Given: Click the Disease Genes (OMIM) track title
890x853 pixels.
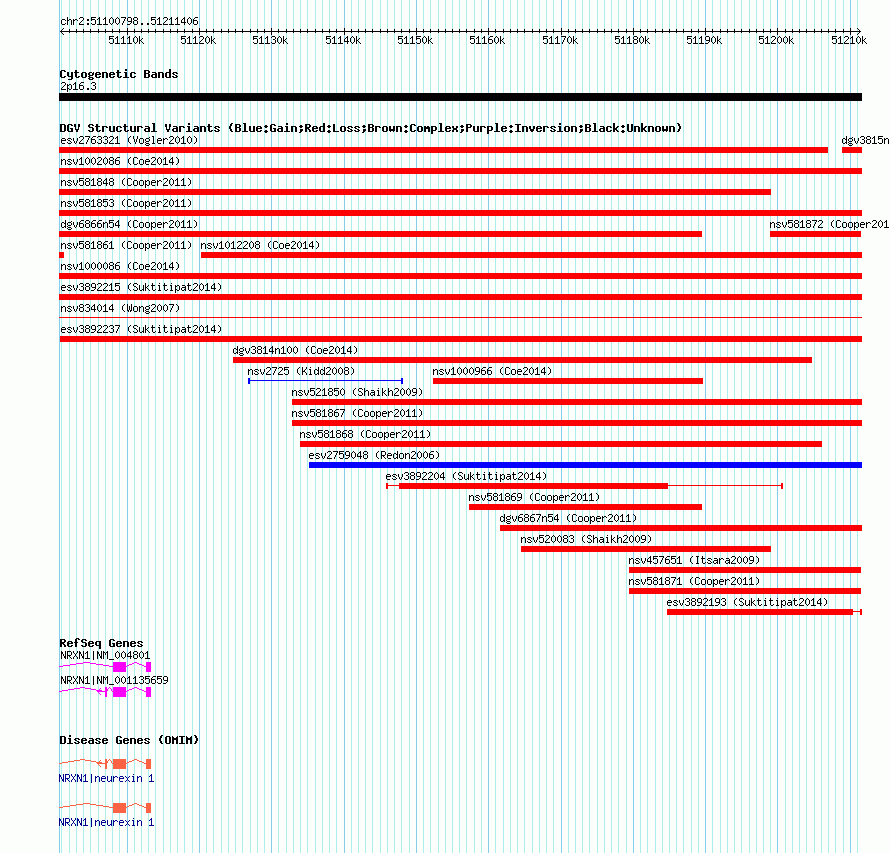Looking at the screenshot, I should point(129,740).
